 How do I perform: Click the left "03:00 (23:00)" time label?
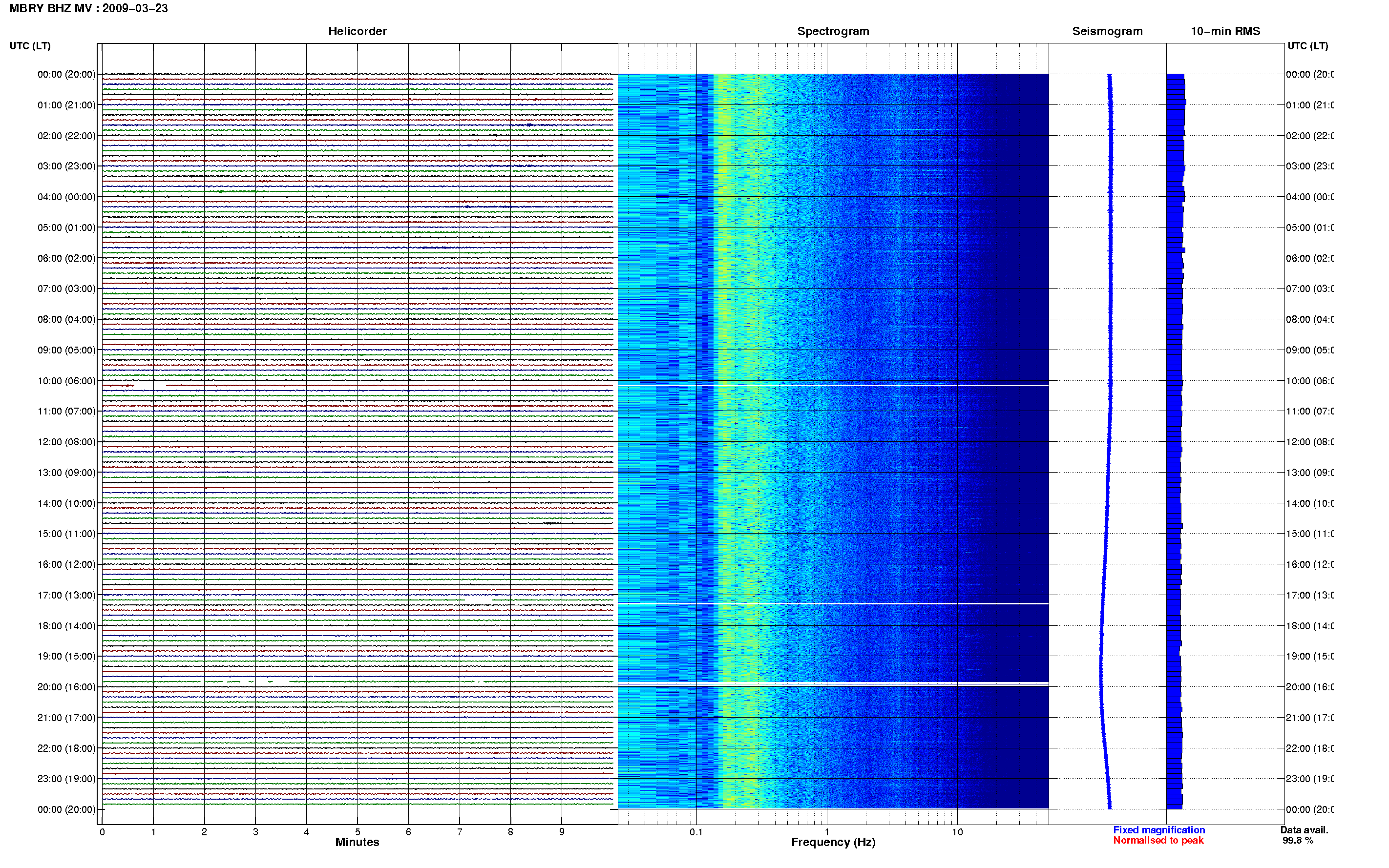point(66,166)
